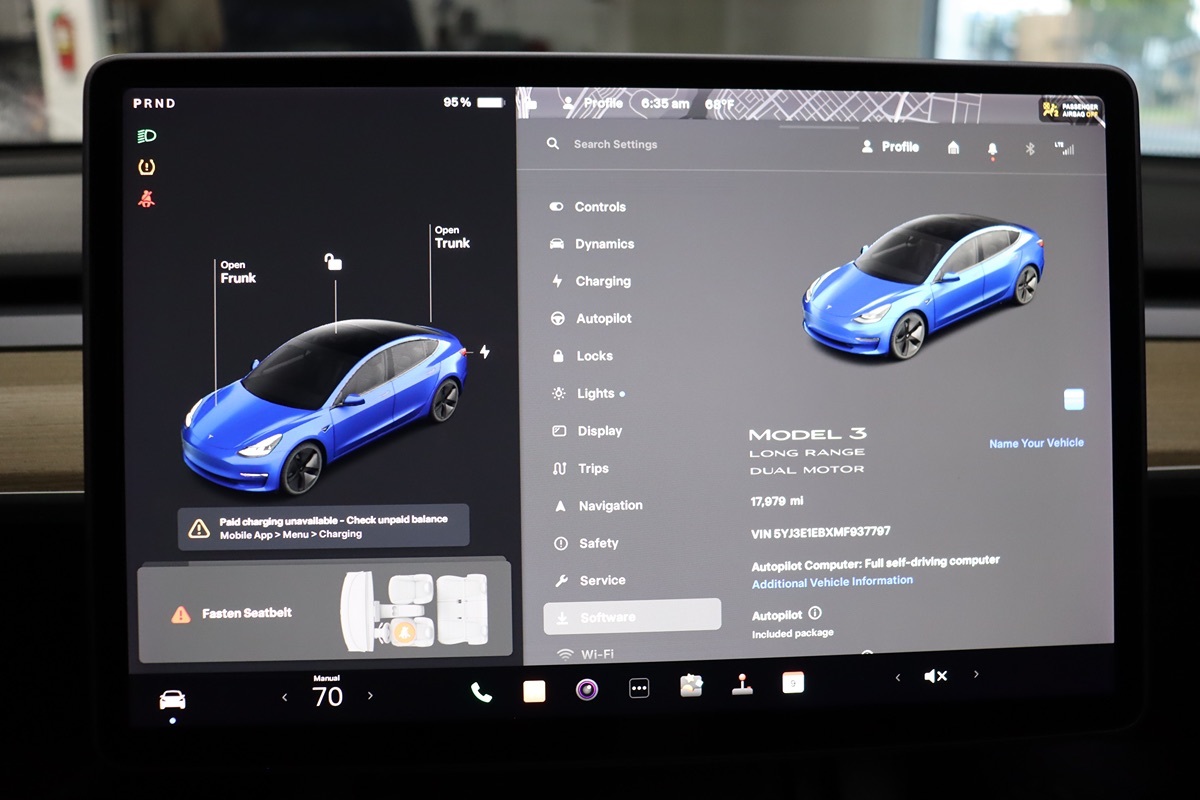Tap Open Trunk button
Screen dimensions: 1200x800
pyautogui.click(x=452, y=237)
